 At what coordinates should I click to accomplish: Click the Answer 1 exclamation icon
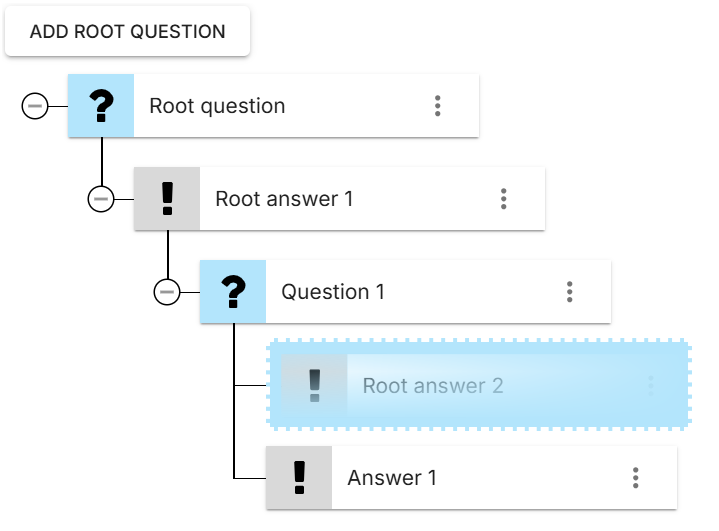click(299, 478)
